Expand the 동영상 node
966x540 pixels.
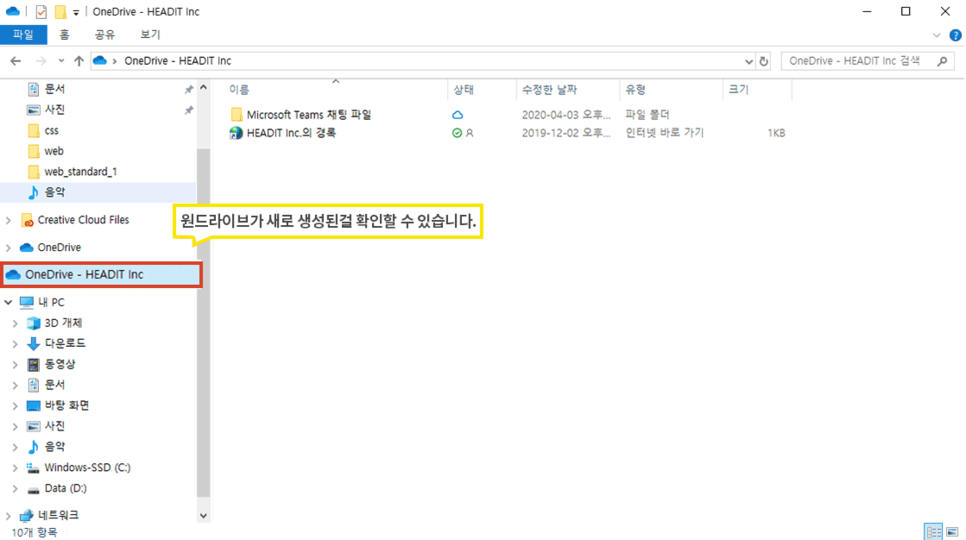click(15, 365)
